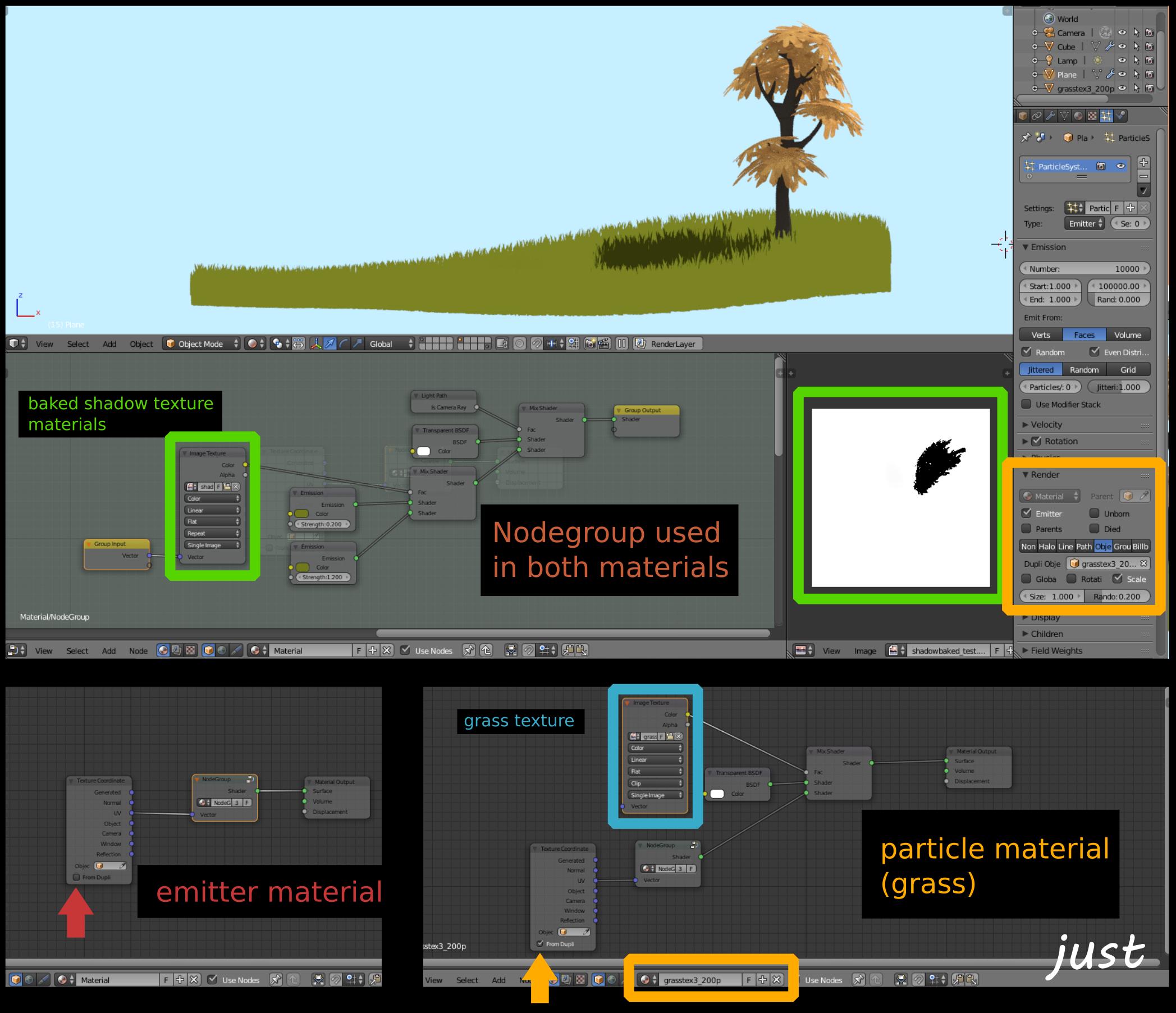Toggle the Cube eye visibility in outliner
This screenshot has width=1176, height=1013.
coord(1122,47)
